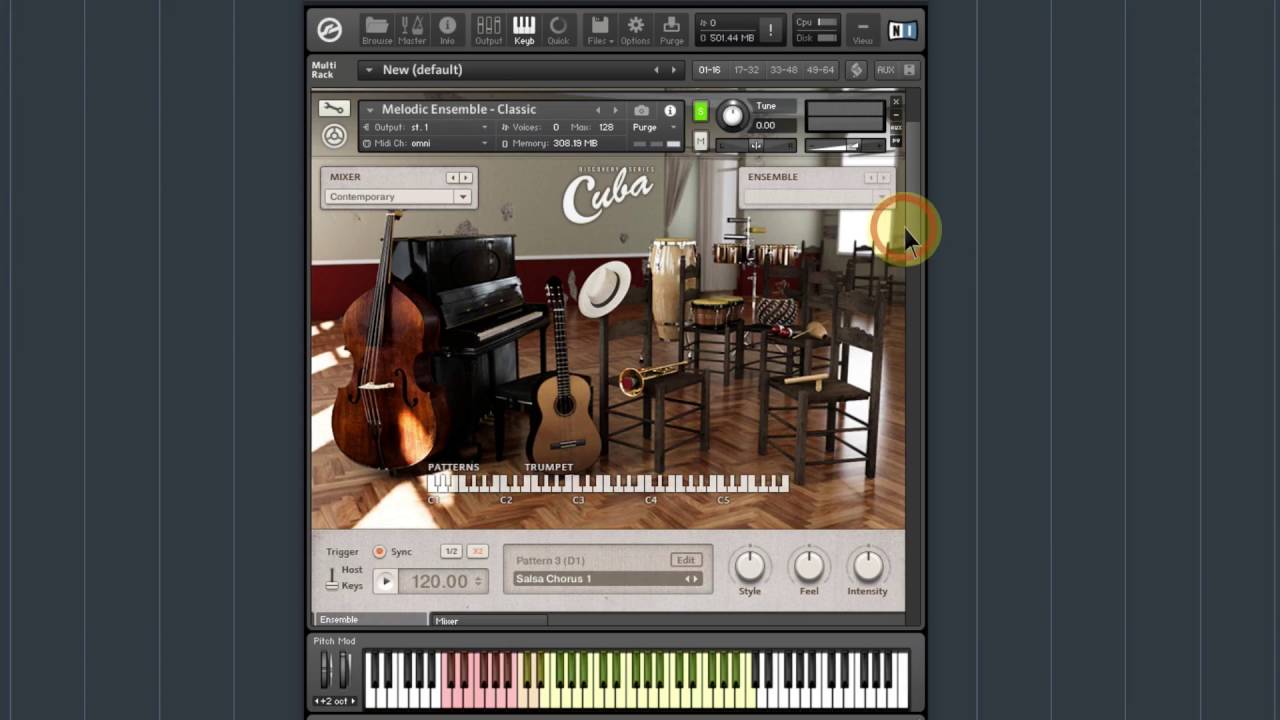Open the multi preset dropdown arrow
The image size is (1280, 720).
pos(369,70)
